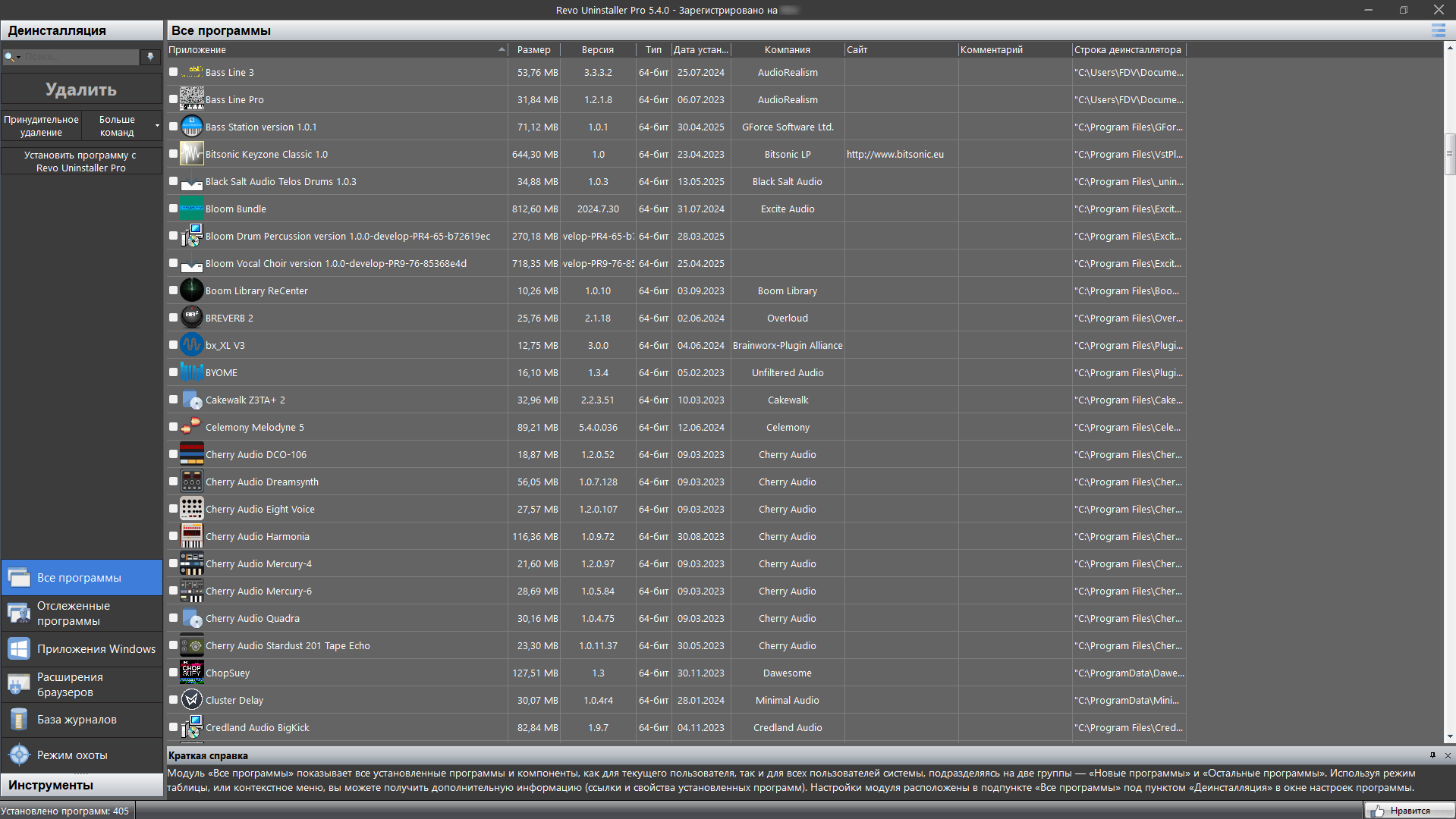Image resolution: width=1456 pixels, height=819 pixels.
Task: Switch to Отслеженные программы view
Action: (81, 613)
